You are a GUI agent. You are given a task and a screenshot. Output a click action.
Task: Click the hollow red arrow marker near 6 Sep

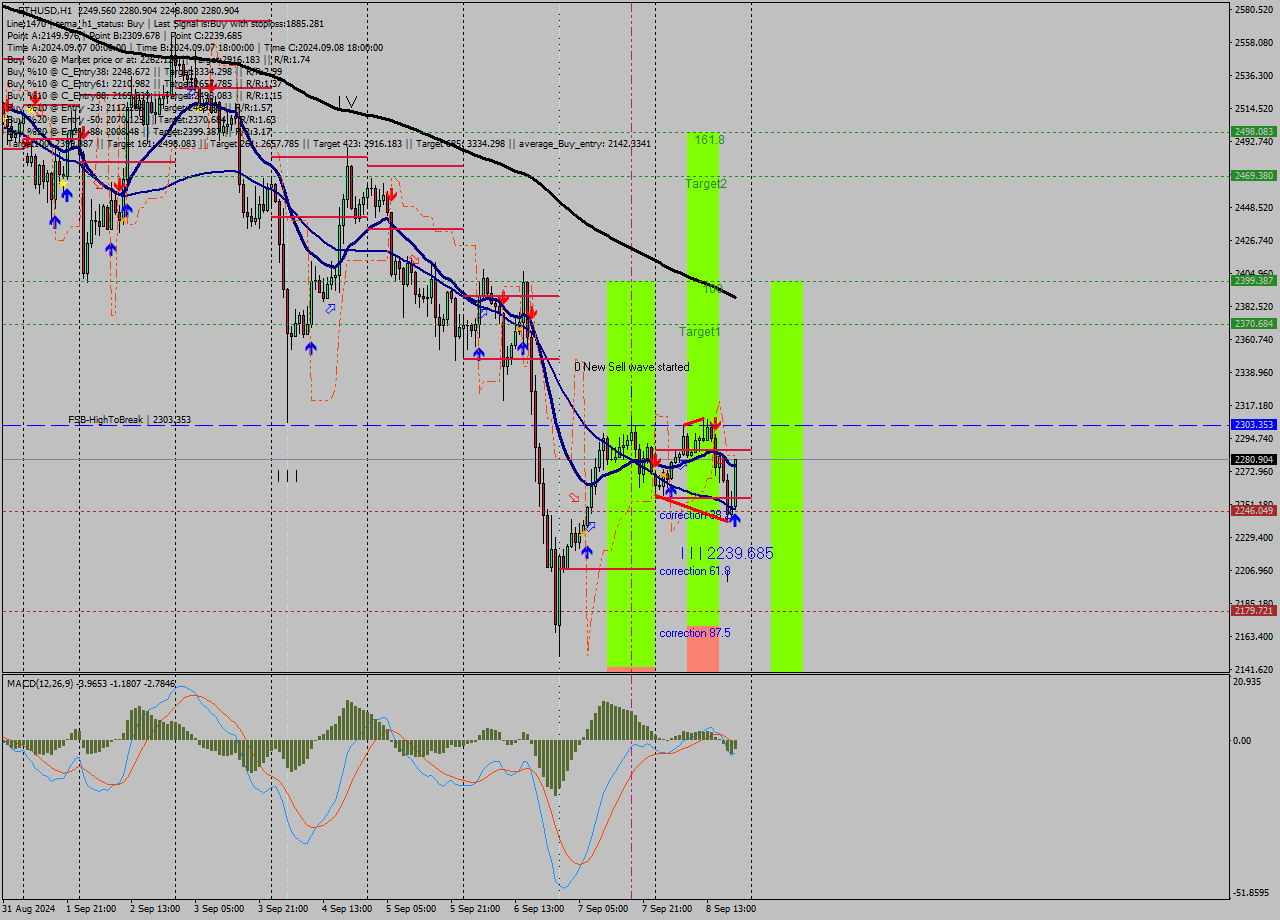(573, 497)
